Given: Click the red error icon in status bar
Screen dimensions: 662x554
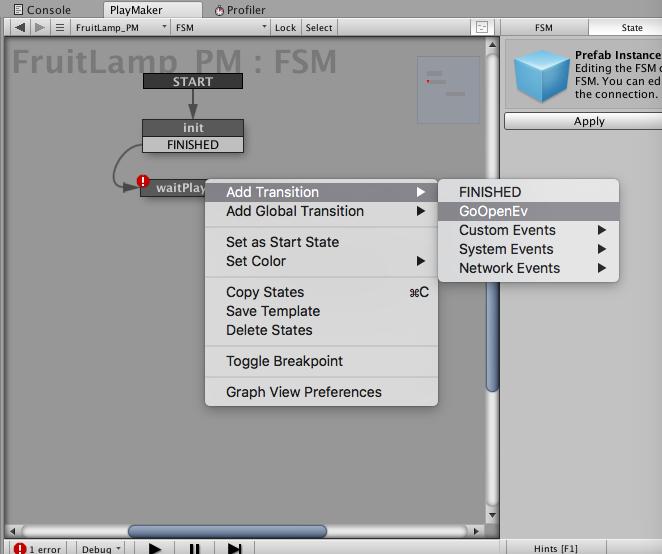Looking at the screenshot, I should (20, 548).
